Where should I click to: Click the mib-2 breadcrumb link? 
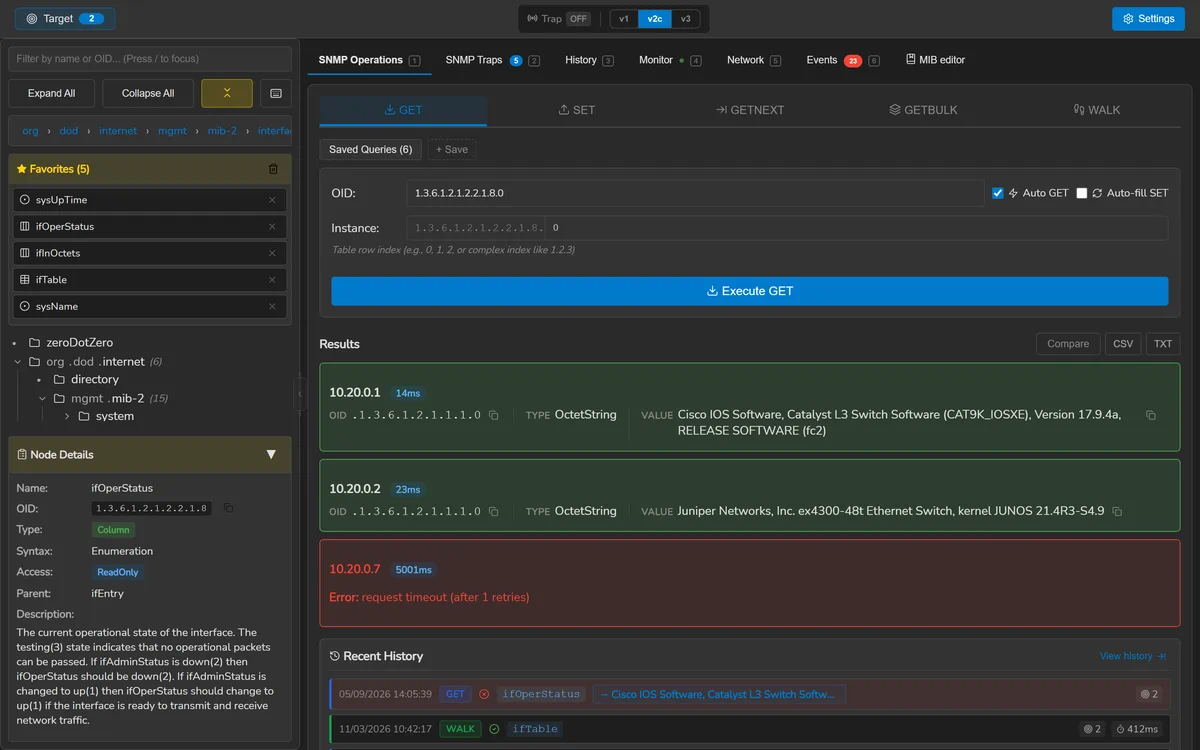222,131
